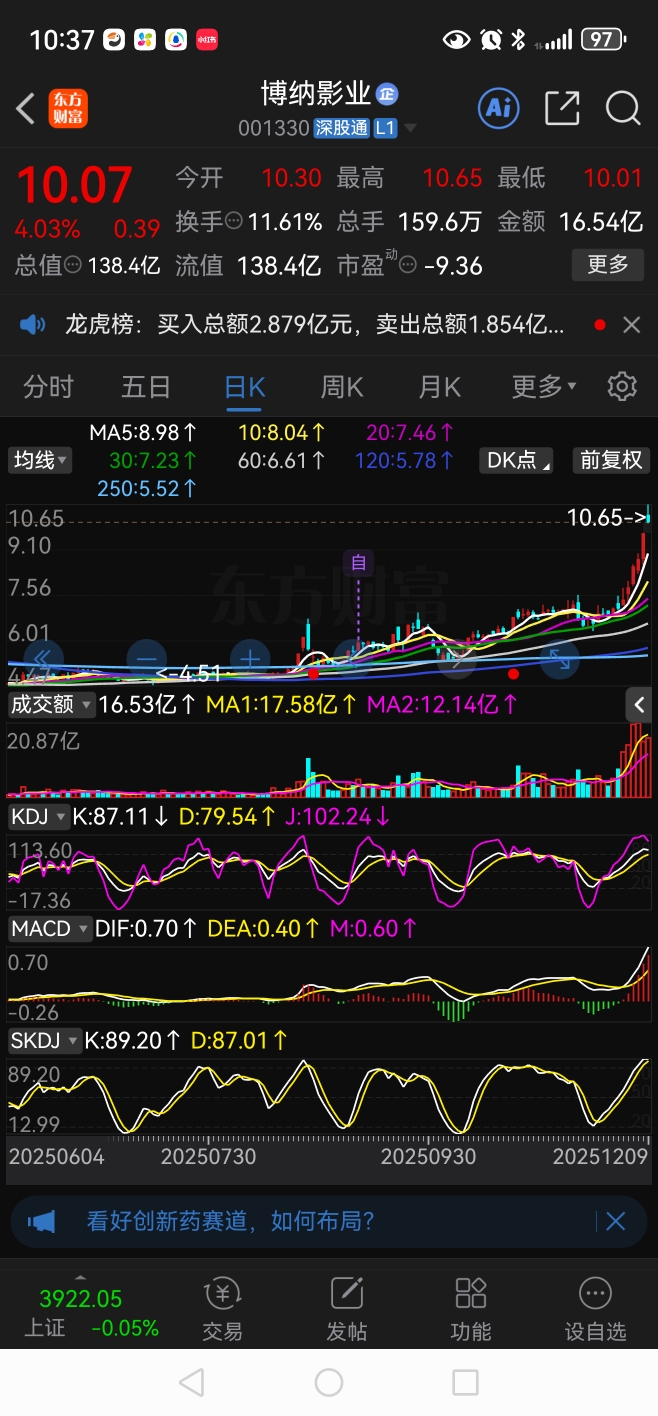Open the 成交额 indicator dropdown

pos(51,704)
